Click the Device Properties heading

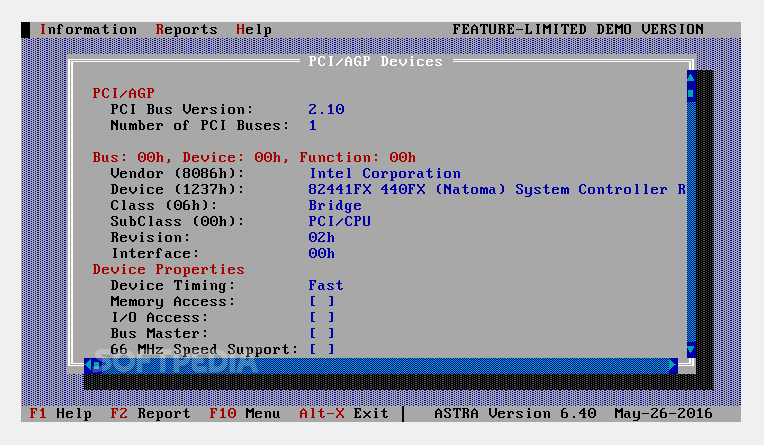click(168, 270)
